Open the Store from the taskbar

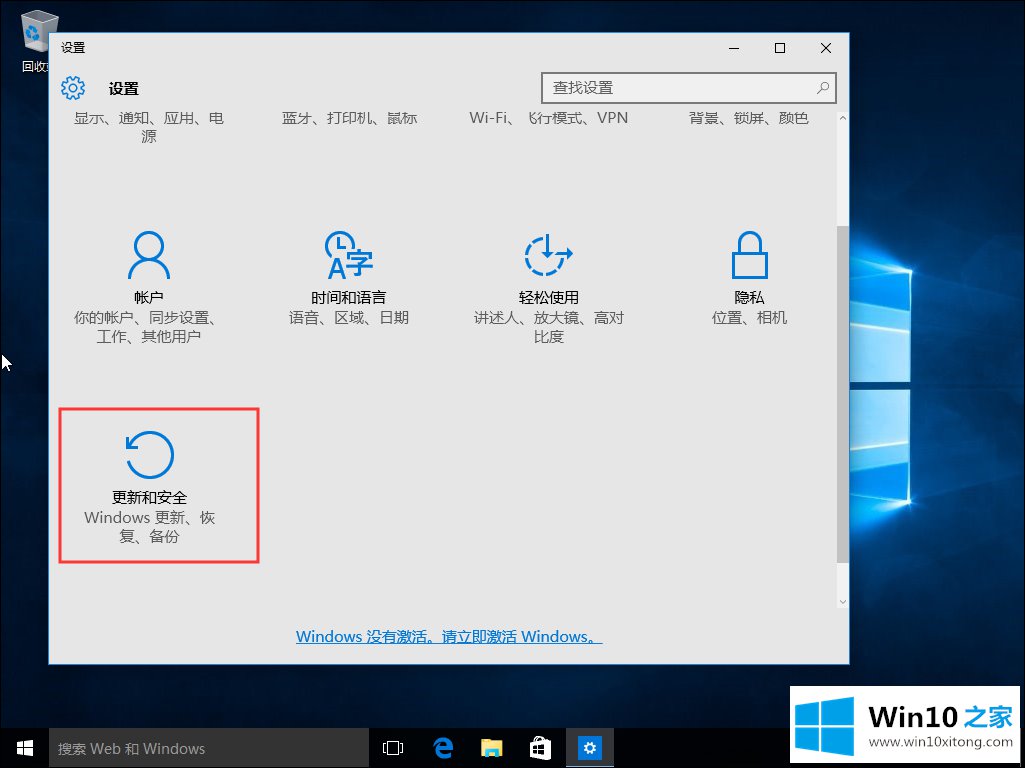click(x=540, y=748)
